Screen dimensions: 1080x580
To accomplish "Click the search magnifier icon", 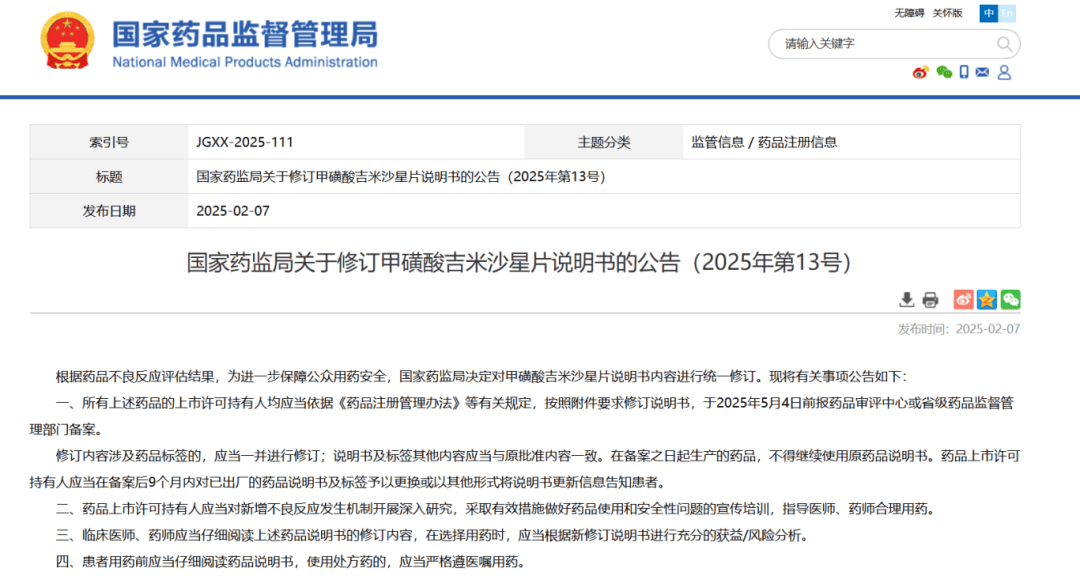I will click(1004, 44).
